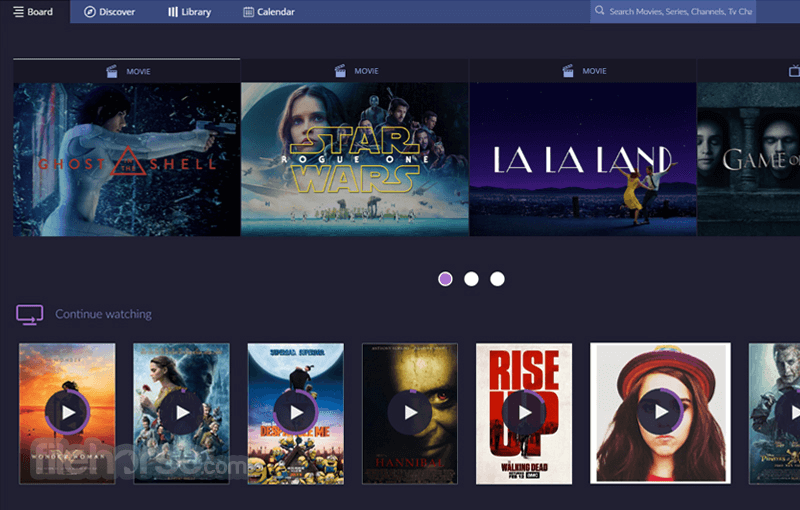
Task: Select the third carousel page dot
Action: click(x=497, y=279)
